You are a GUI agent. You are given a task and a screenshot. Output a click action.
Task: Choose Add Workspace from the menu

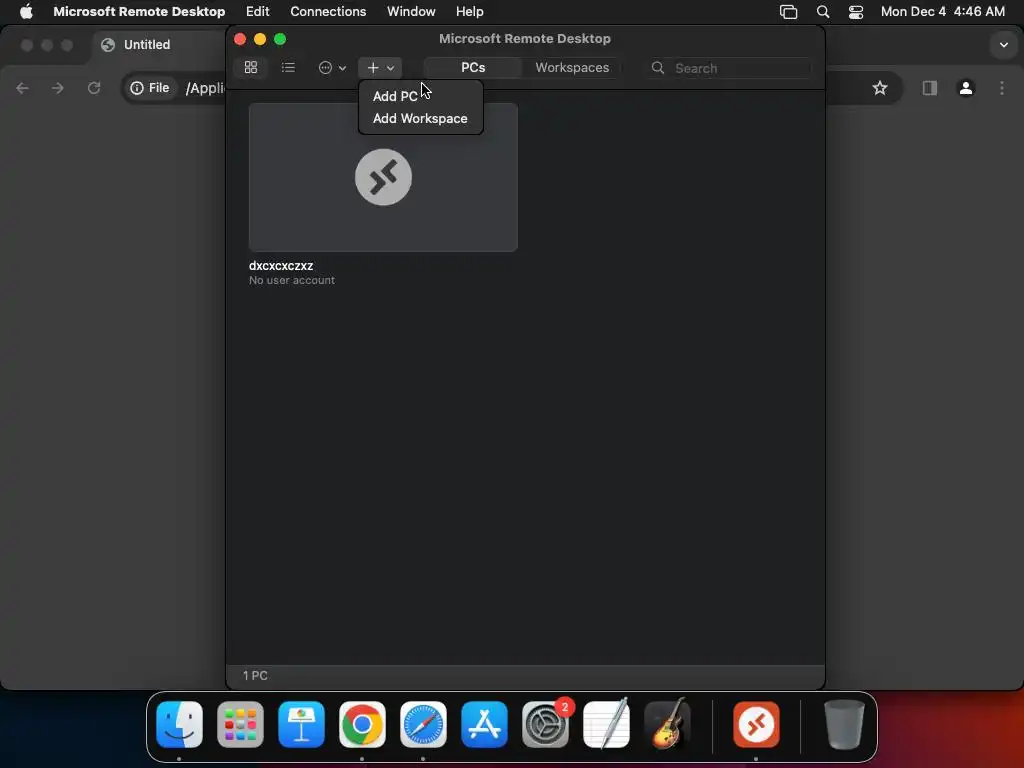click(x=420, y=118)
